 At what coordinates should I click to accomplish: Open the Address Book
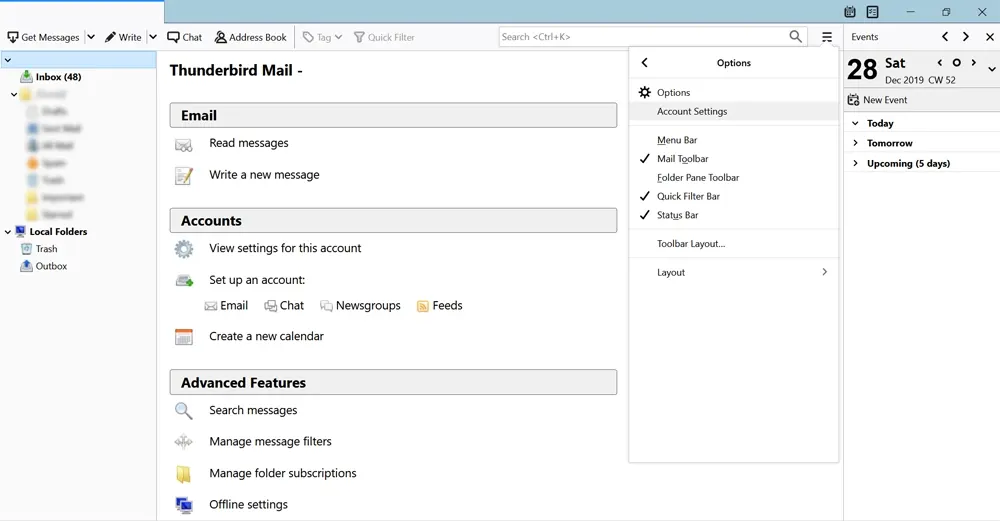[x=251, y=37]
